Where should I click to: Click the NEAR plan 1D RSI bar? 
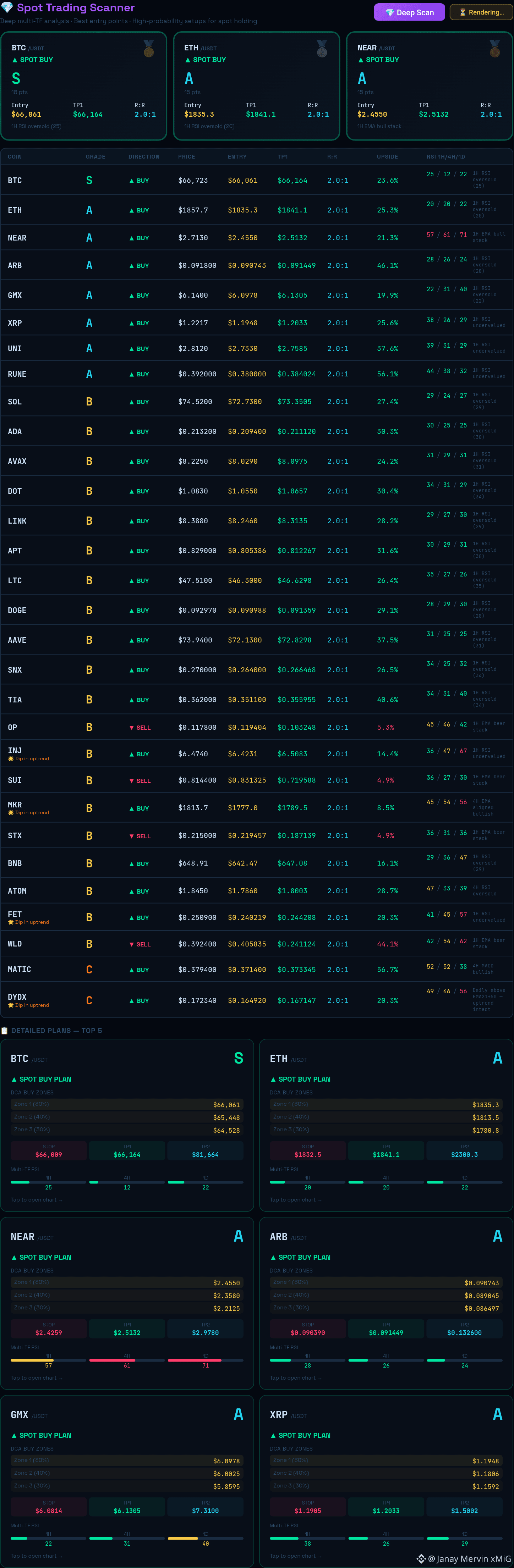(x=205, y=1360)
